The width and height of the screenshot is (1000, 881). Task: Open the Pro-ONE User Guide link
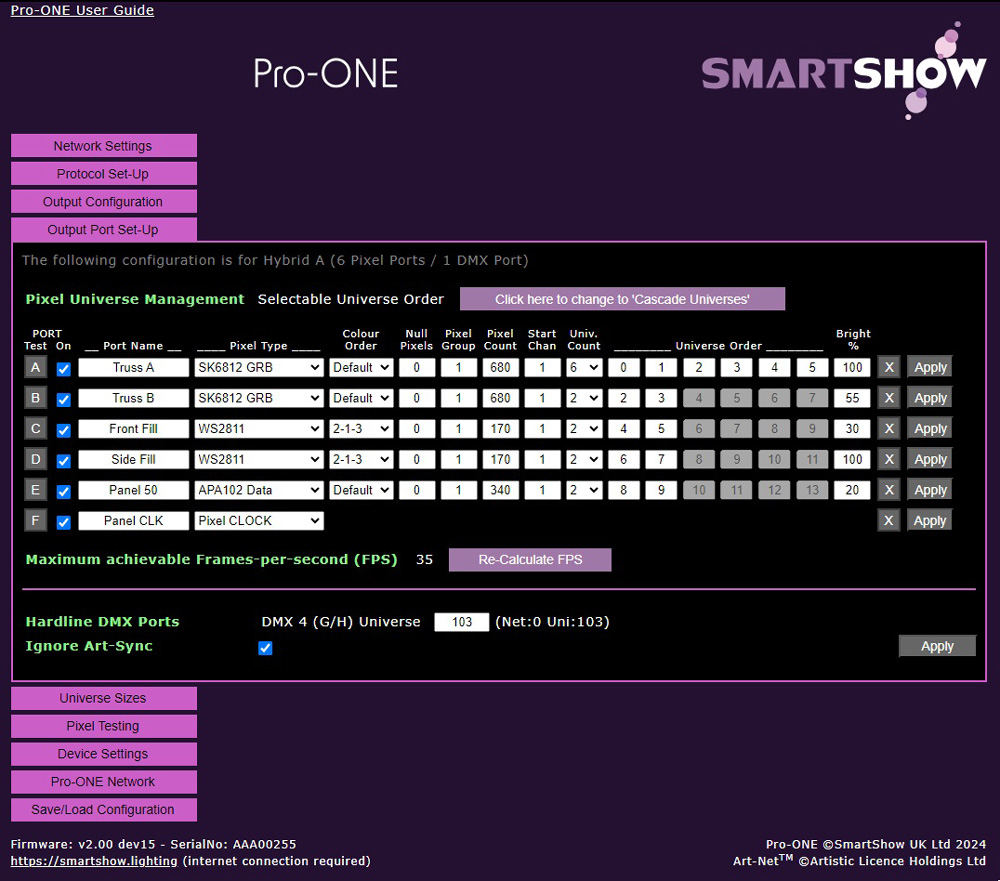[82, 11]
